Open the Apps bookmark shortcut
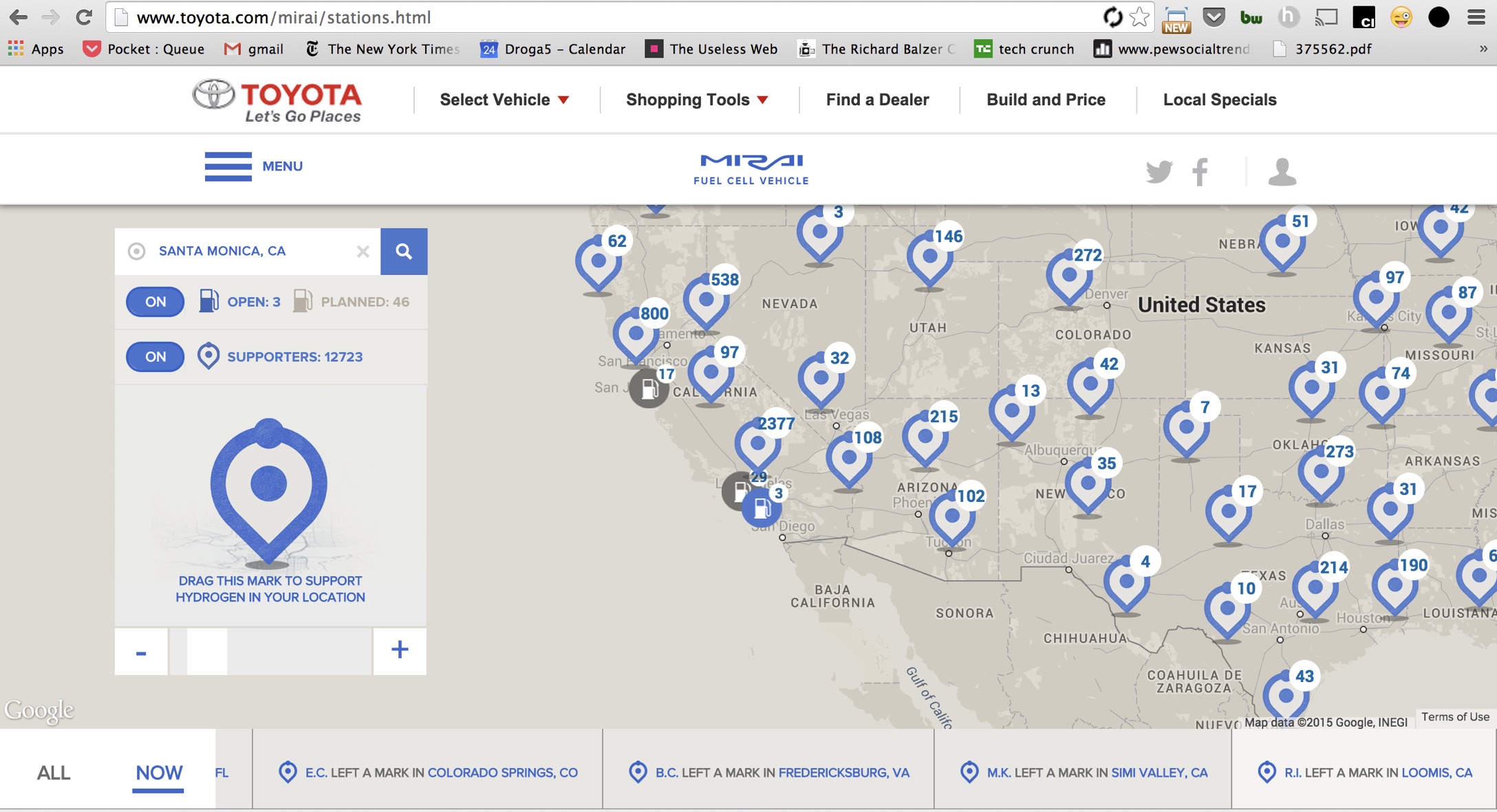This screenshot has width=1497, height=812. tap(36, 49)
